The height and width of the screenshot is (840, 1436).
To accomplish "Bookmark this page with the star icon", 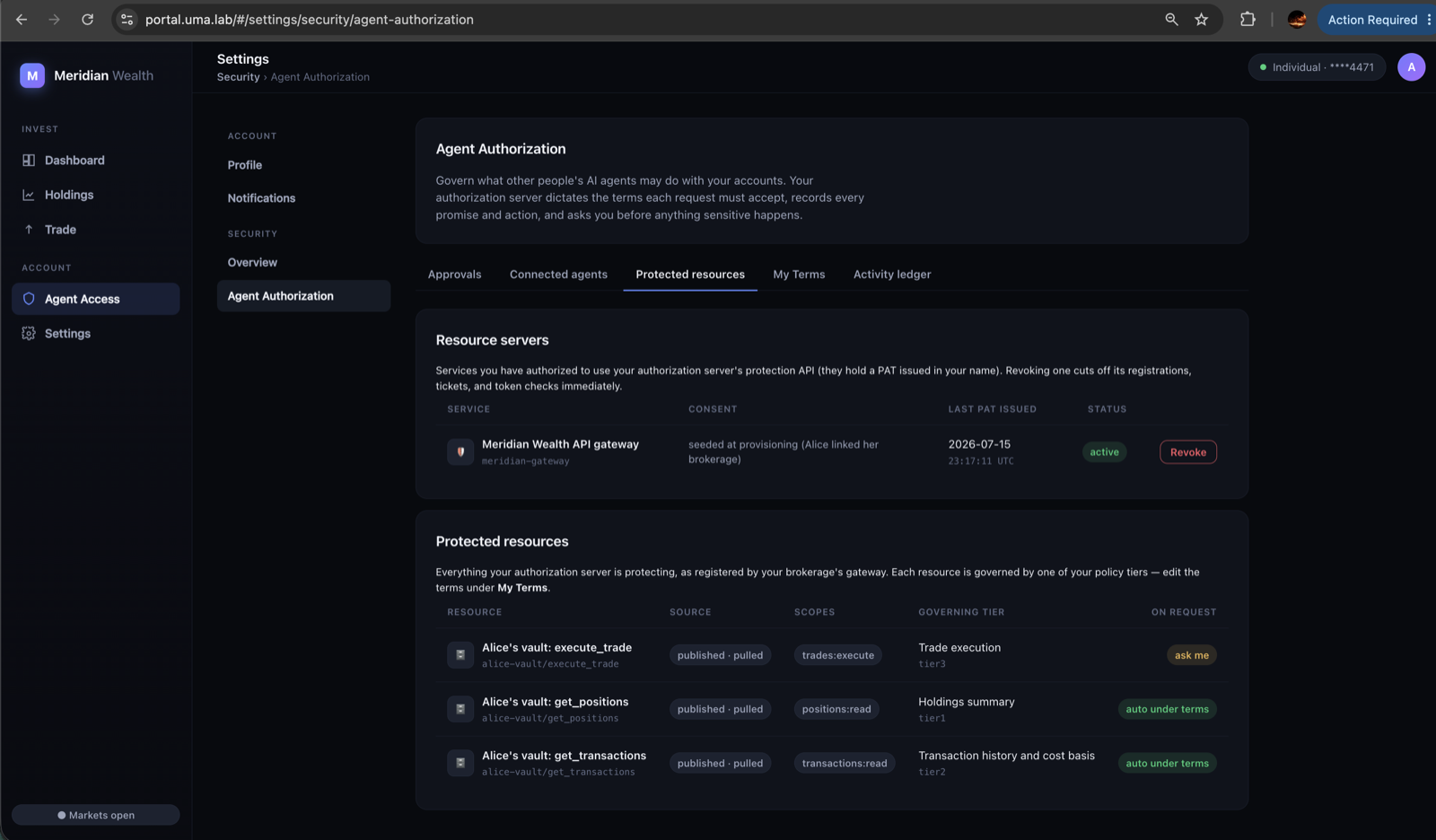I will (1201, 19).
